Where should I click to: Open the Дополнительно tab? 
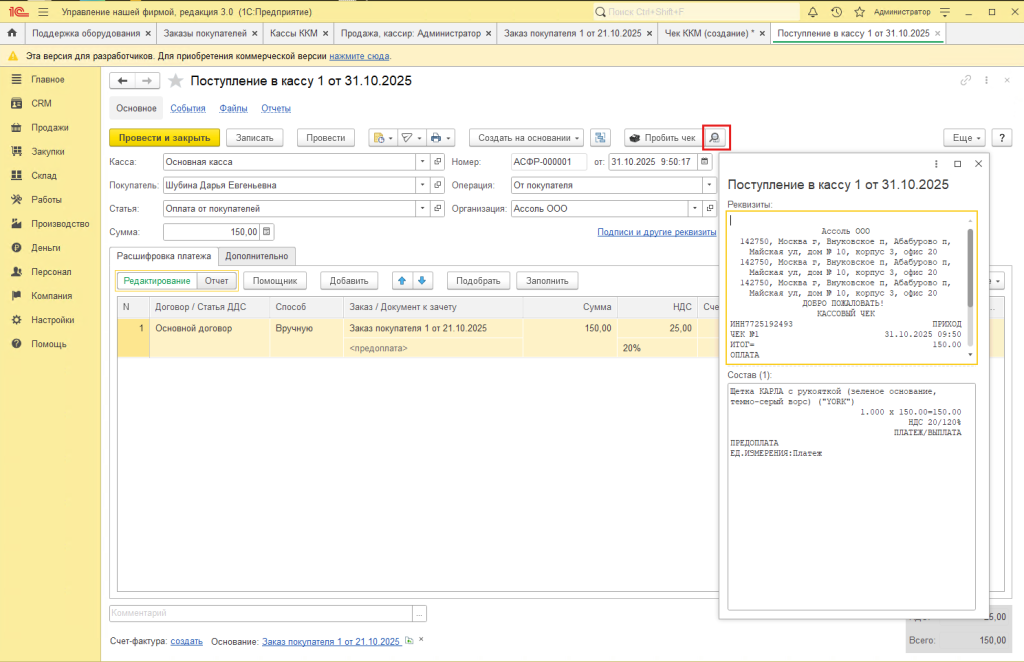point(256,256)
